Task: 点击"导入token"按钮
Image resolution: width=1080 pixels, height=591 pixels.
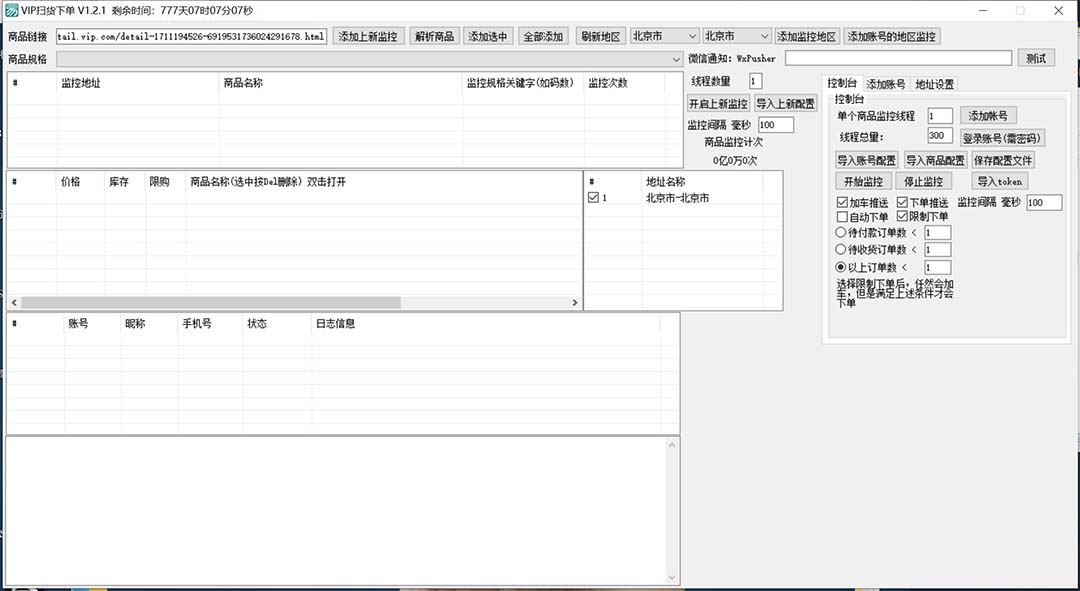Action: (x=999, y=180)
